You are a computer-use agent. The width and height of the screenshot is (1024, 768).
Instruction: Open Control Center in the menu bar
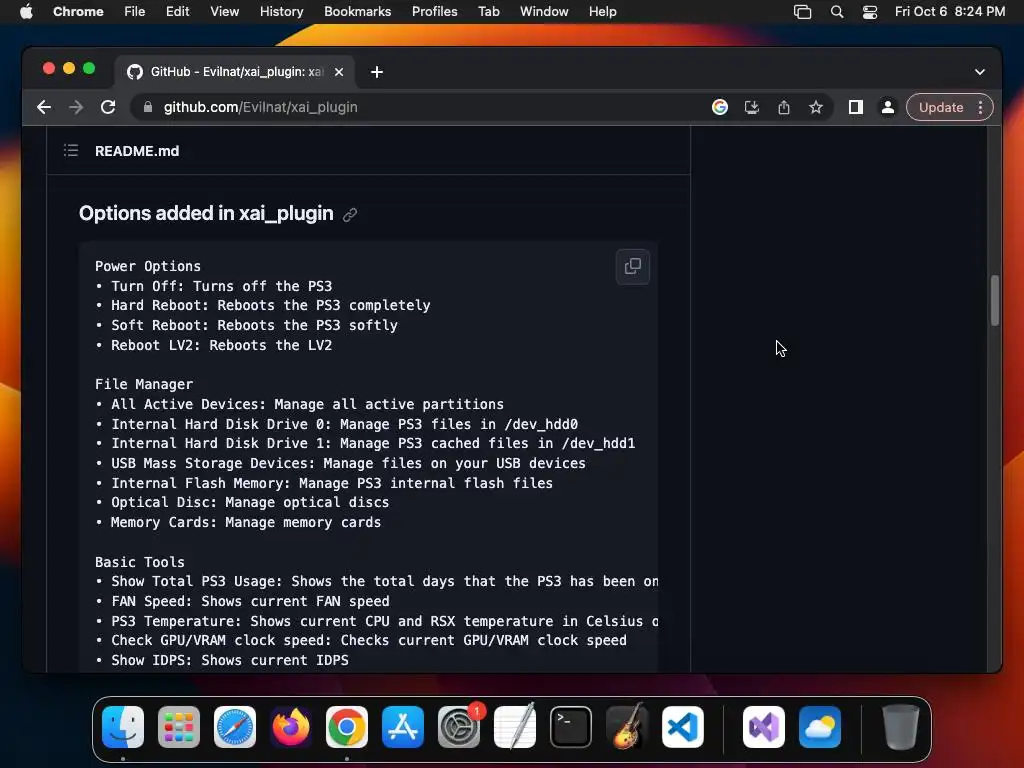[870, 12]
